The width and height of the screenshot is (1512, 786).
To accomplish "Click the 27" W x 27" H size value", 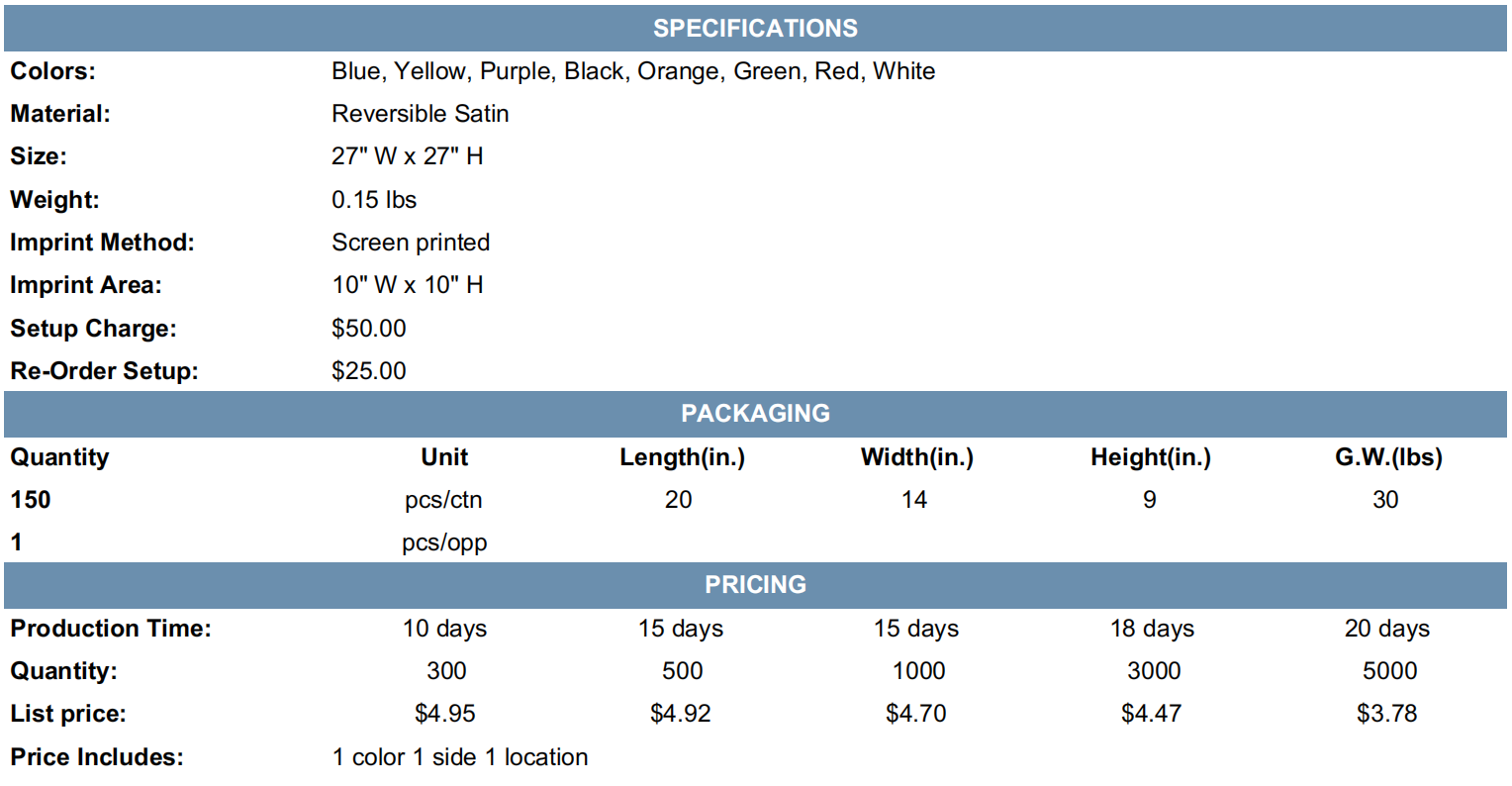I will 407,156.
